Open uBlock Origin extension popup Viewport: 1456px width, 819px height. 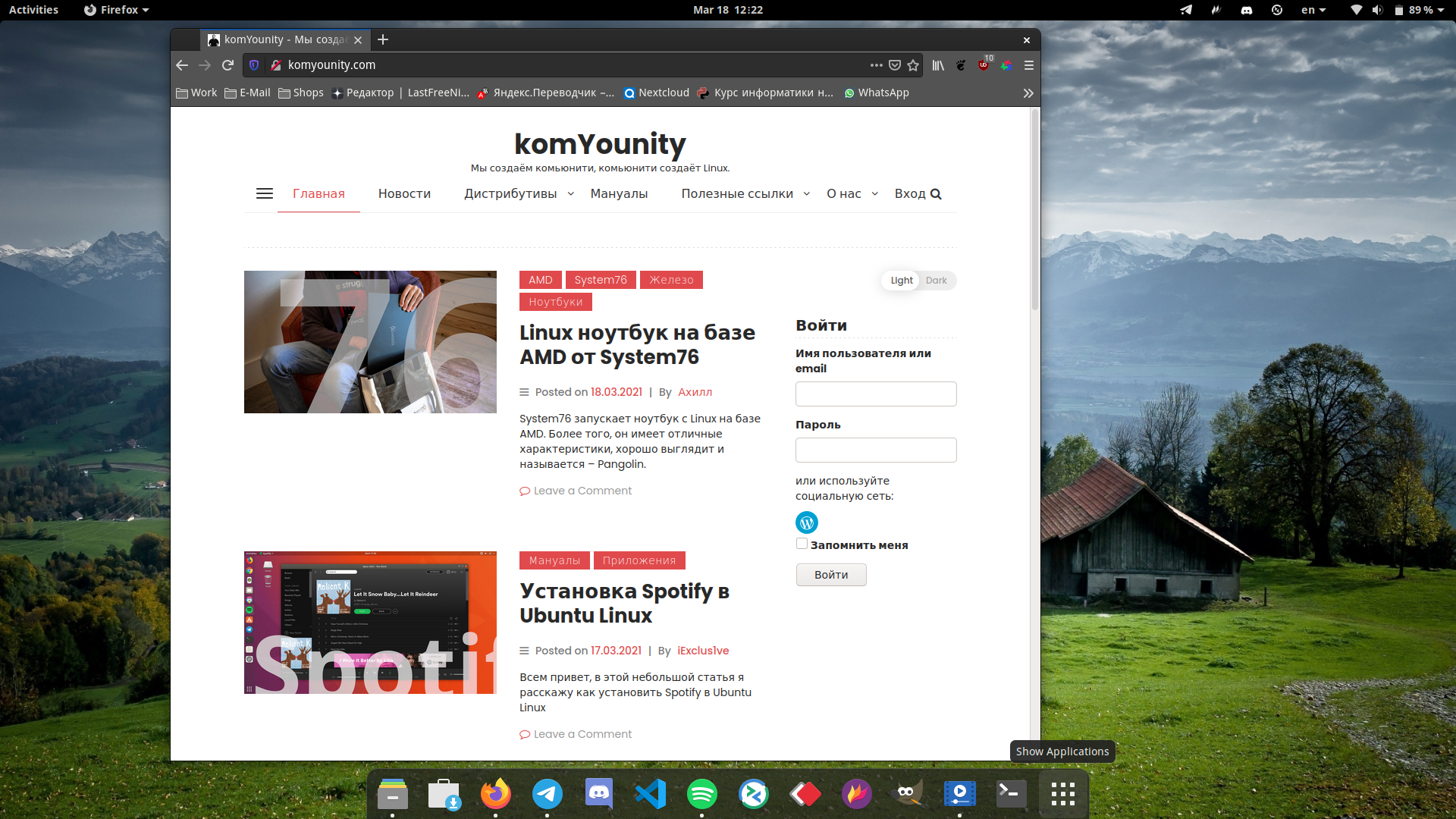(x=984, y=64)
